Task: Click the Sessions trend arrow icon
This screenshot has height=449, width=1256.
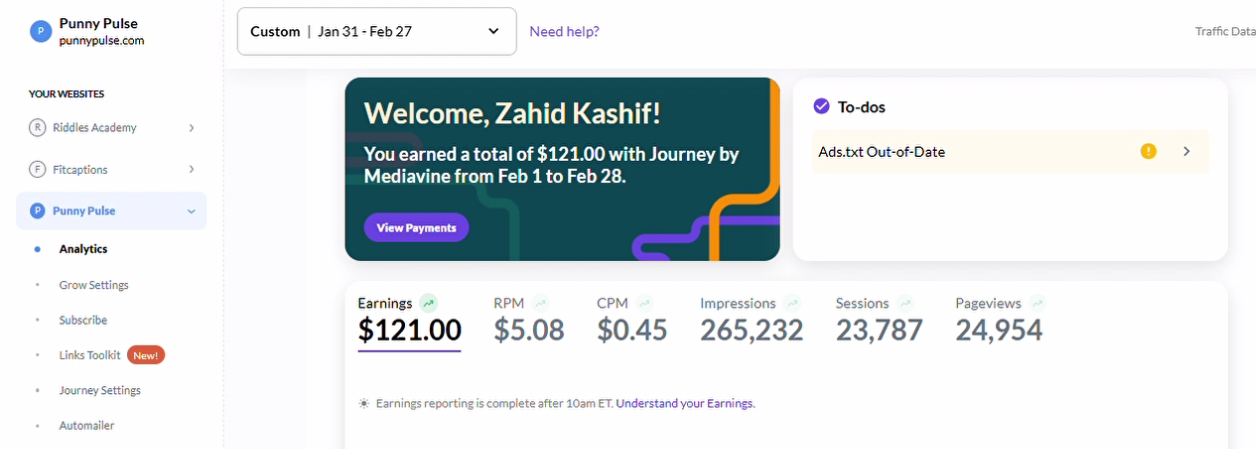Action: click(x=905, y=303)
